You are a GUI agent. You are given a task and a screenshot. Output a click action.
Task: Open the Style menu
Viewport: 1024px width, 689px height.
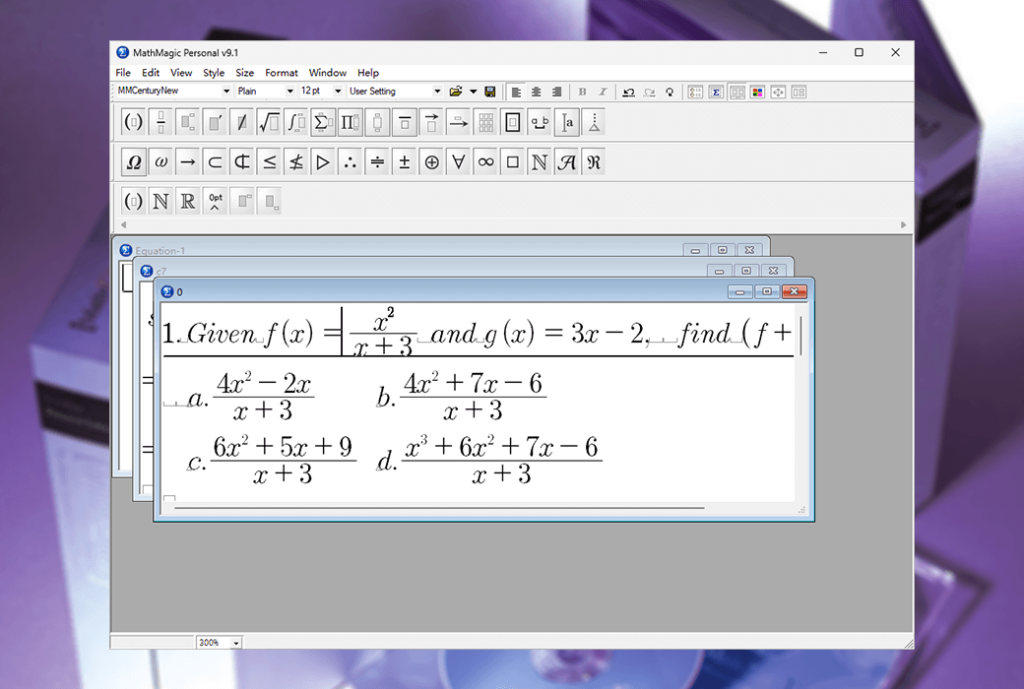[214, 72]
